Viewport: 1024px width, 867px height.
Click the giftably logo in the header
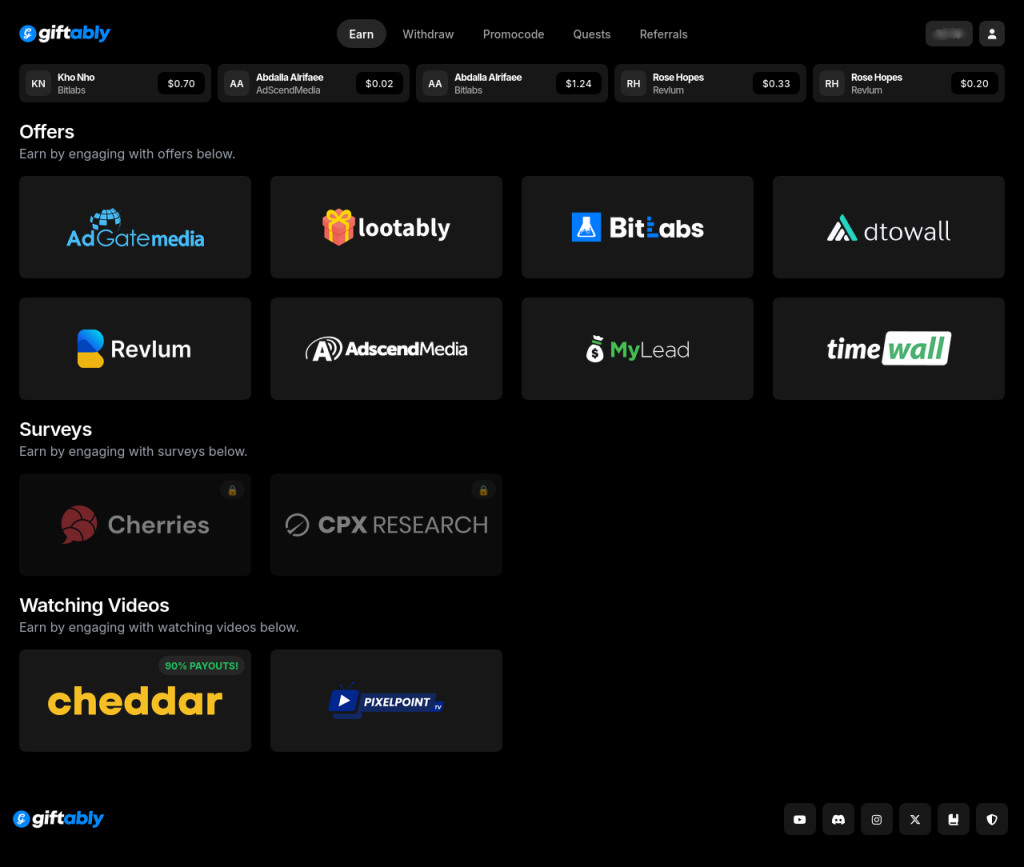tap(65, 33)
